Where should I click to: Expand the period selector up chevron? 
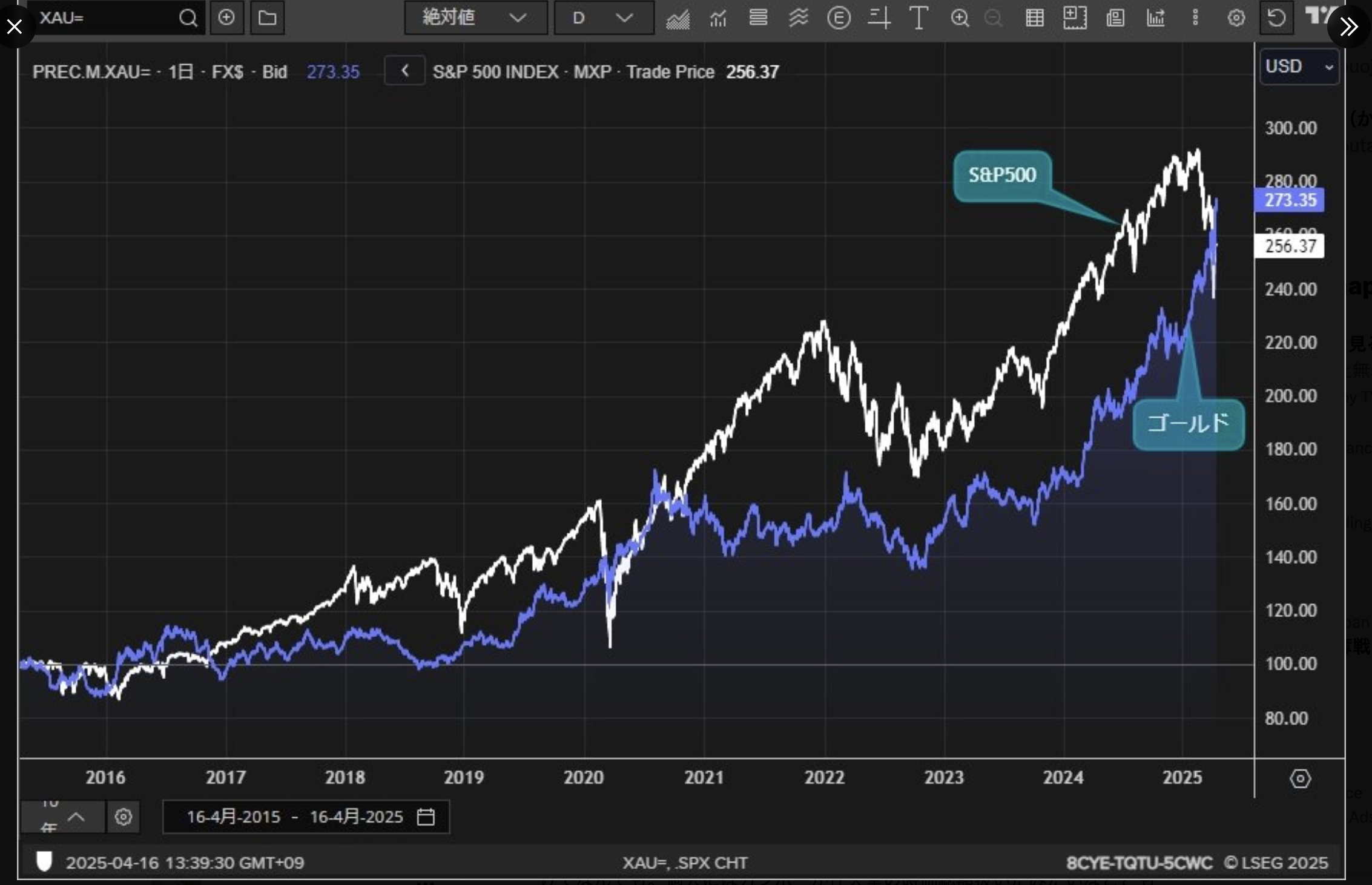point(76,817)
